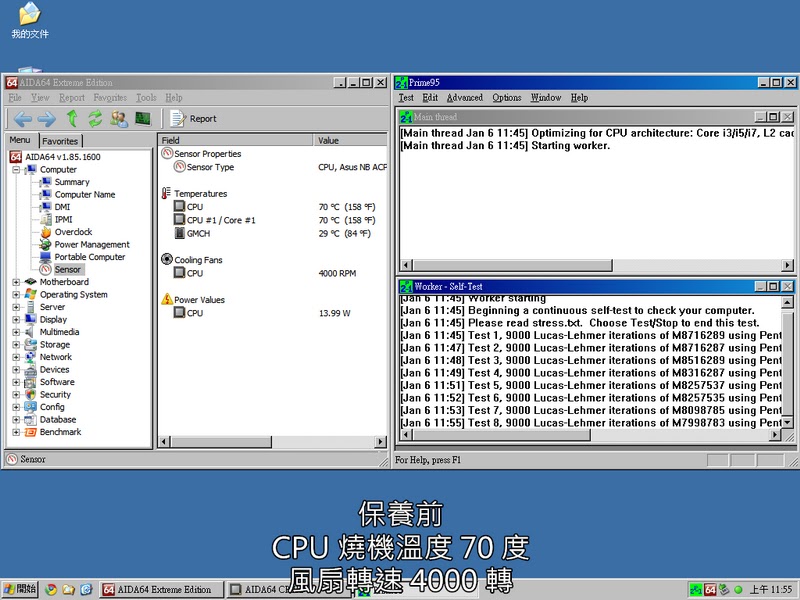Click the Power Values warning icon
This screenshot has width=800, height=600.
167,299
